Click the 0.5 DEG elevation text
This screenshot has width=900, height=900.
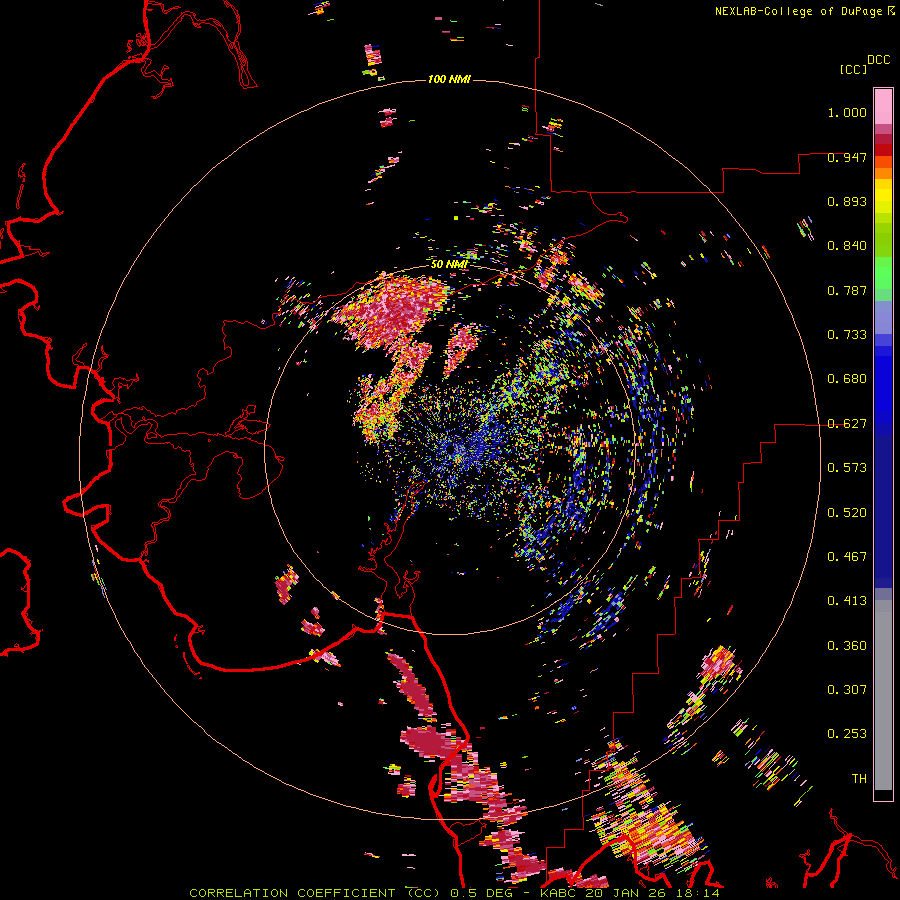[481, 893]
